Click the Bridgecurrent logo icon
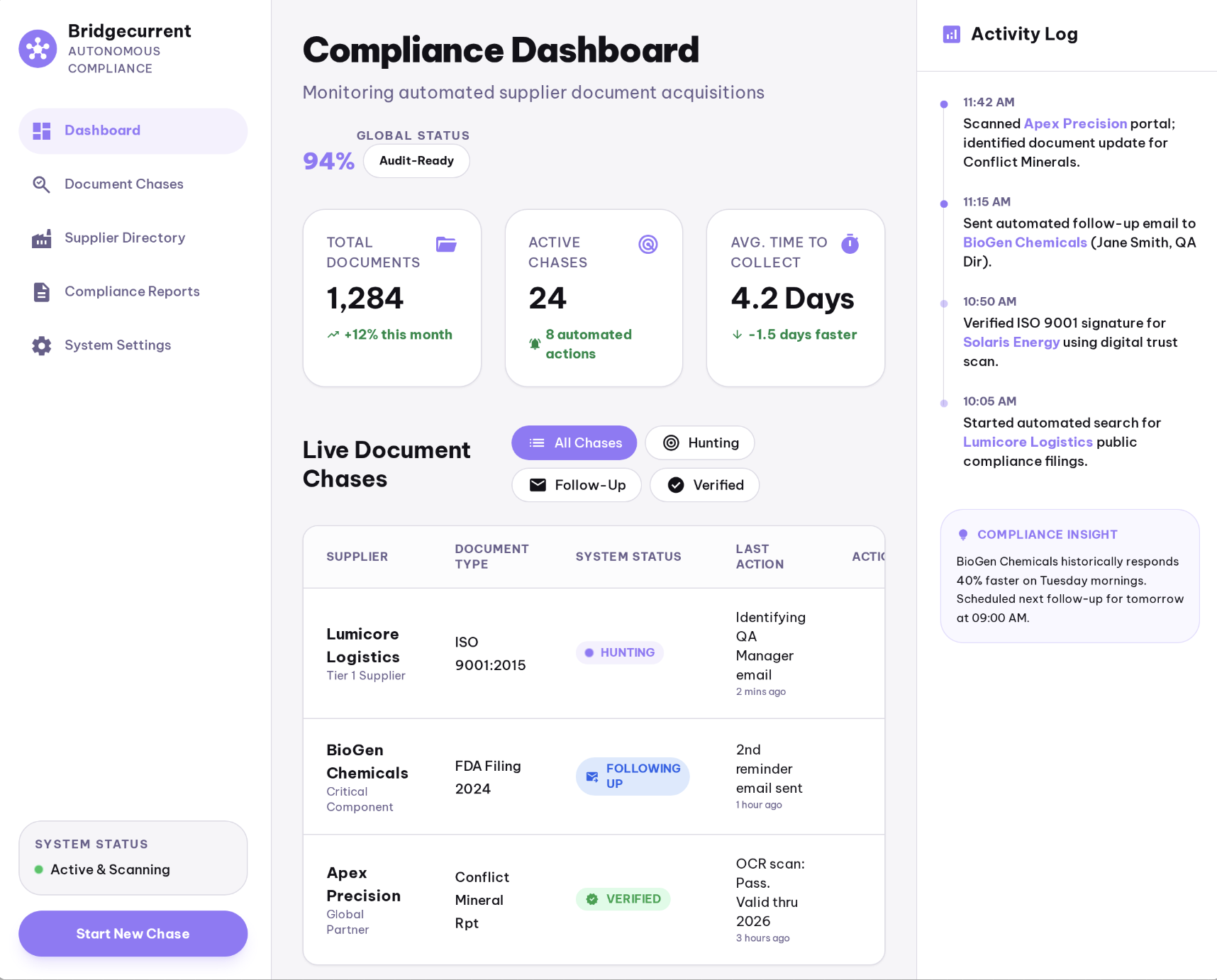The height and width of the screenshot is (980, 1217). coord(38,48)
